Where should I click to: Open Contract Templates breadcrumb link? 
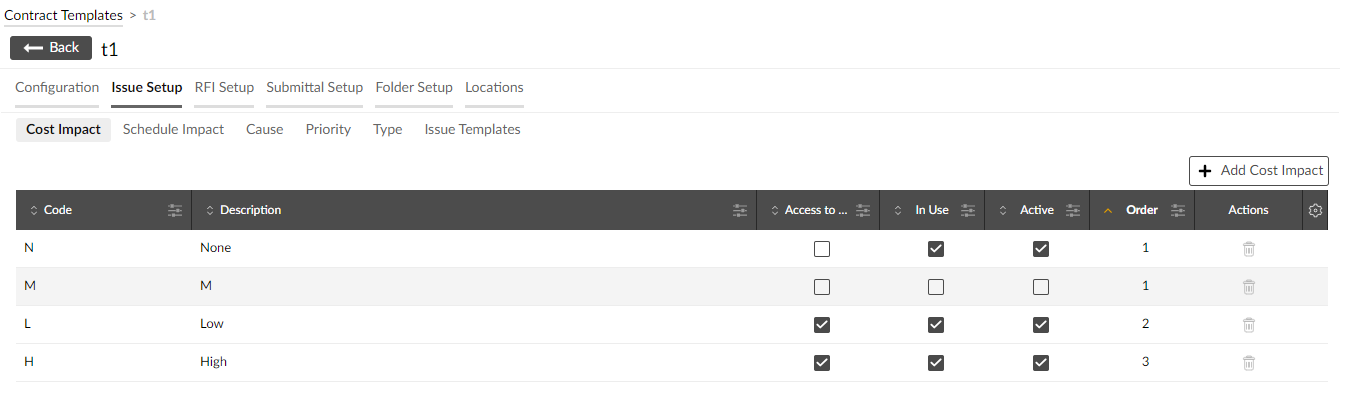pyautogui.click(x=64, y=15)
